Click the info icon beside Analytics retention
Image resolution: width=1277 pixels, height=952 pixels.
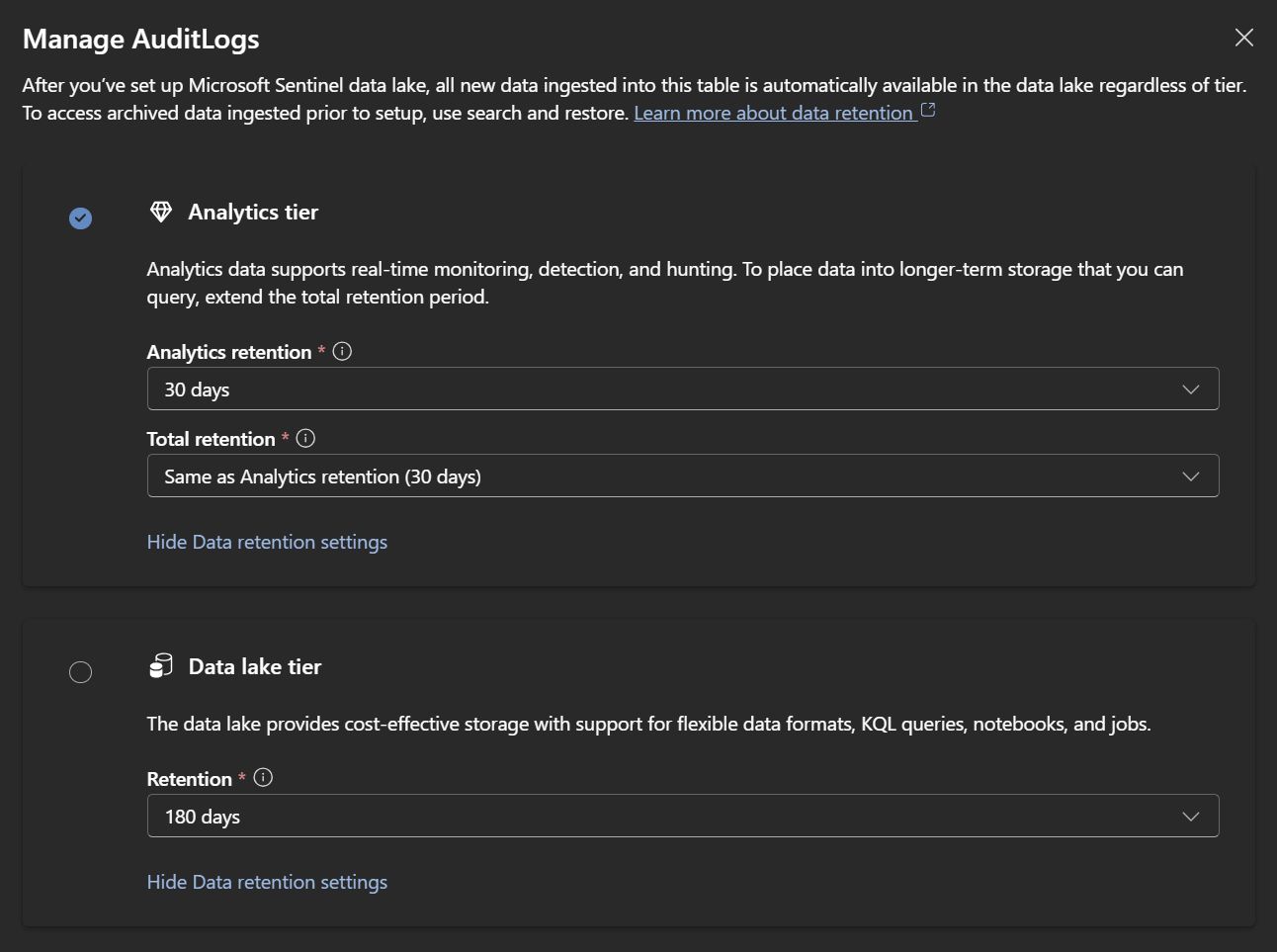pos(341,350)
